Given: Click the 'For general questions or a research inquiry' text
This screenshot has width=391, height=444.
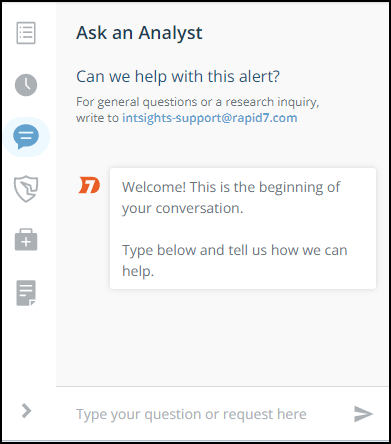Looking at the screenshot, I should (x=198, y=102).
